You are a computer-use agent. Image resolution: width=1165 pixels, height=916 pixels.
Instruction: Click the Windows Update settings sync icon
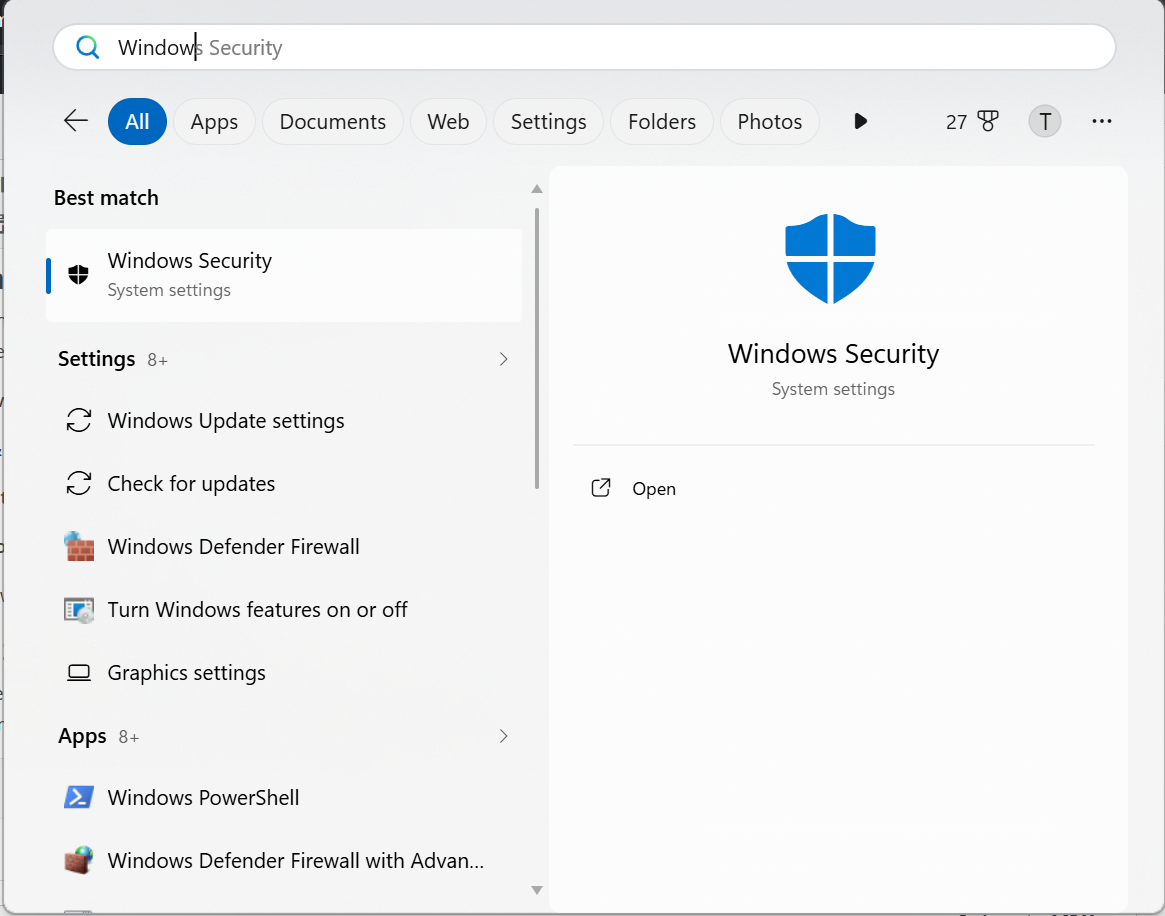coord(79,420)
